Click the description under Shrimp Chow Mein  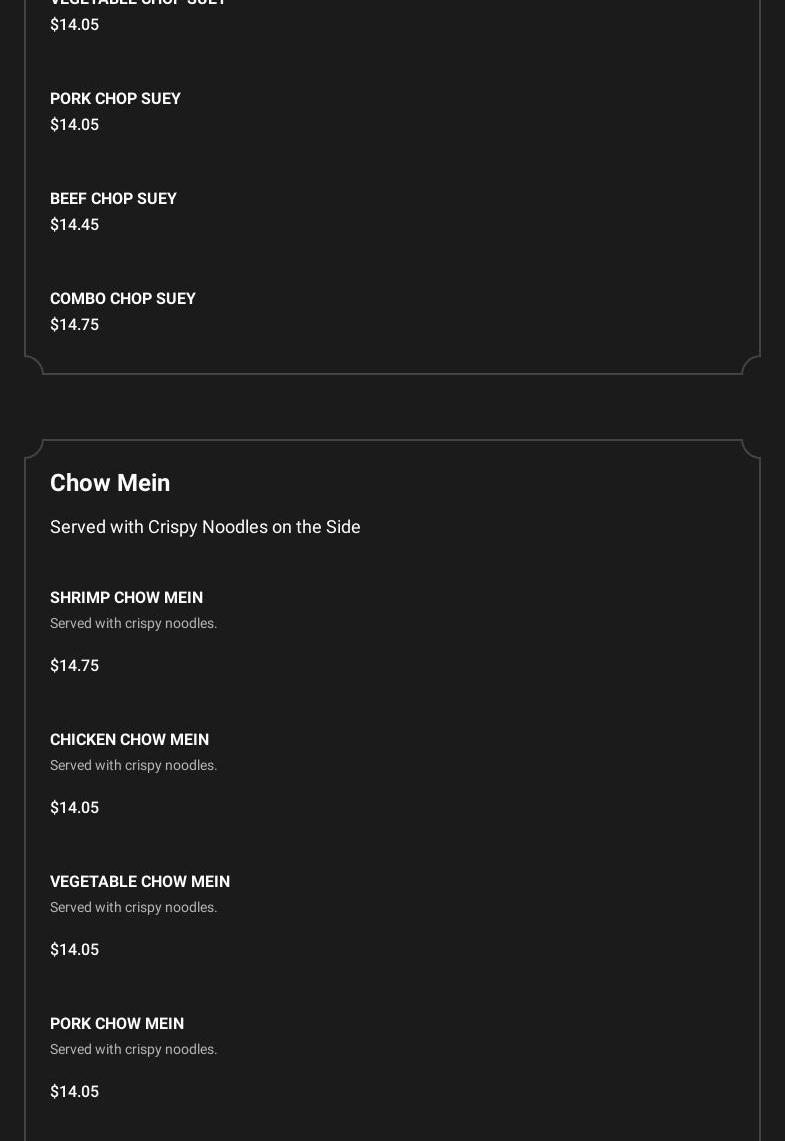click(x=133, y=624)
